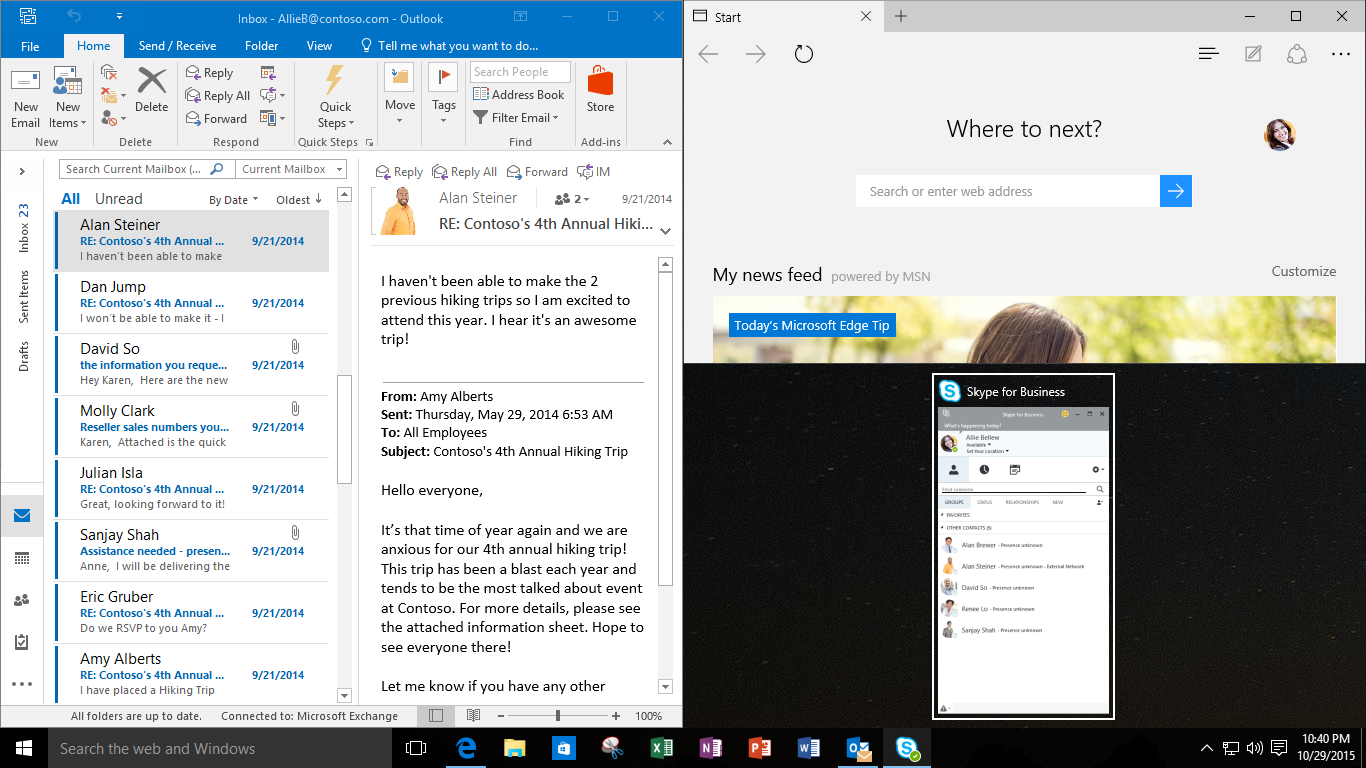Refresh the Edge page
The image size is (1366, 768).
pyautogui.click(x=804, y=54)
